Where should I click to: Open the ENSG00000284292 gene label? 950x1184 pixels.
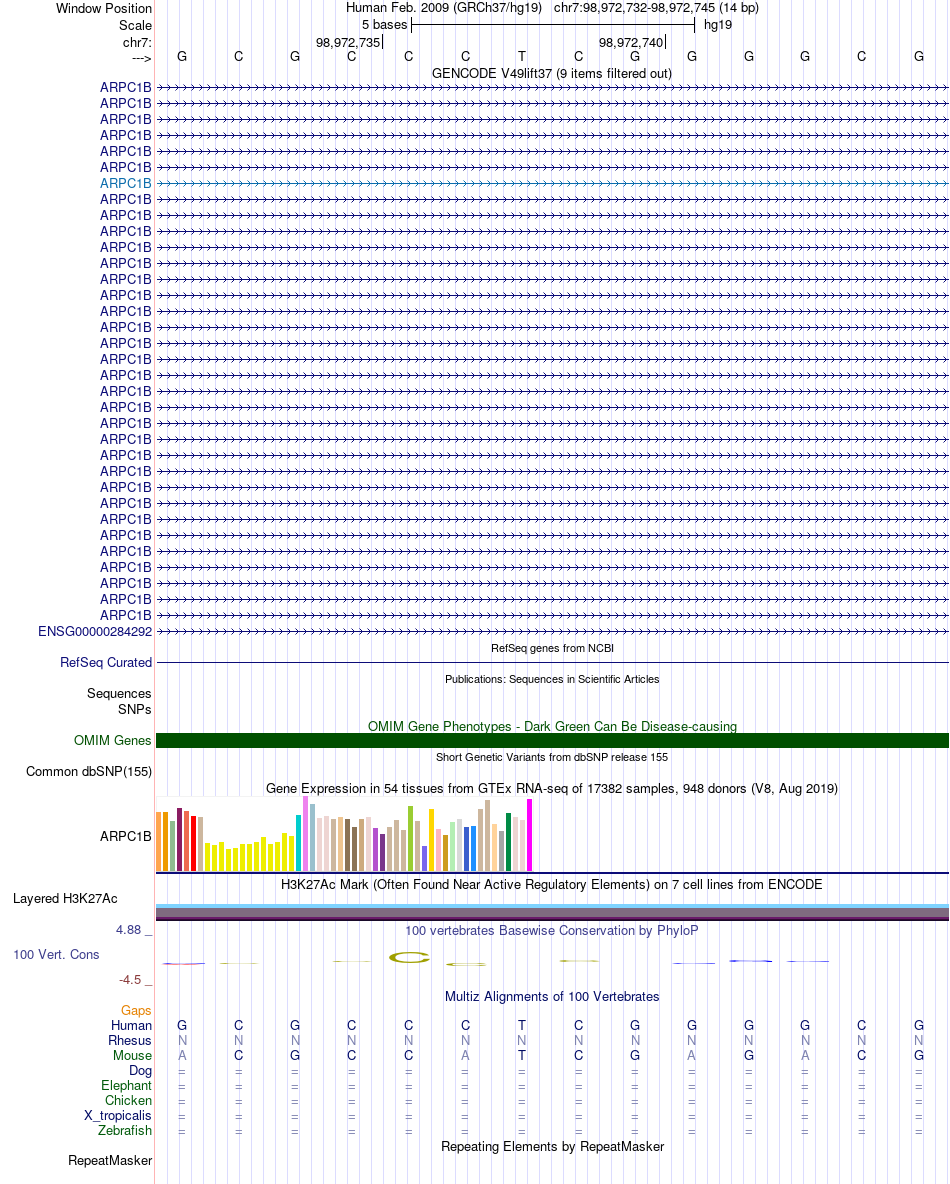(x=95, y=631)
